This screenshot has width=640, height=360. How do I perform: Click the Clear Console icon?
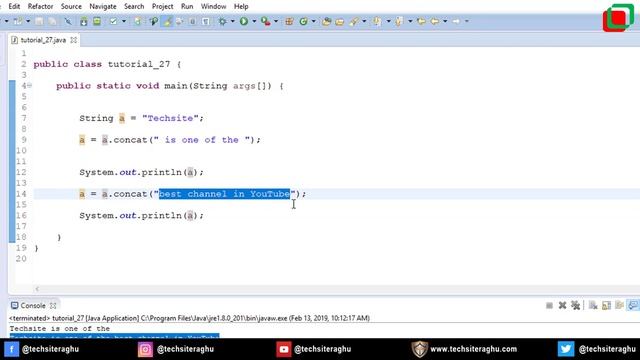pyautogui.click(x=593, y=305)
